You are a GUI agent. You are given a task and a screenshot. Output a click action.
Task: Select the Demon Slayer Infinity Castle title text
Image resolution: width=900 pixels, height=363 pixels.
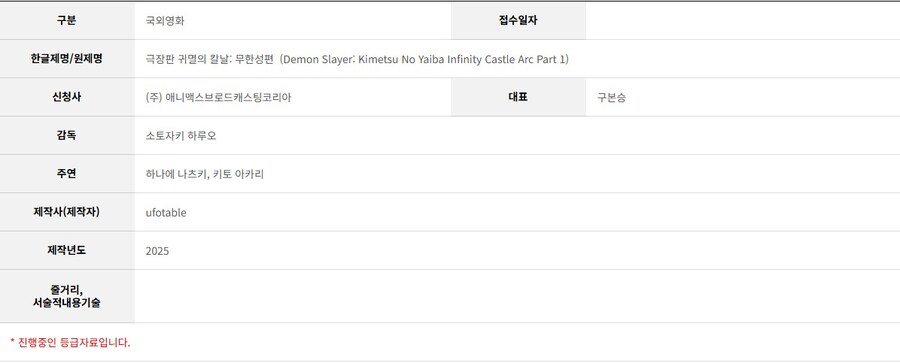pyautogui.click(x=357, y=59)
